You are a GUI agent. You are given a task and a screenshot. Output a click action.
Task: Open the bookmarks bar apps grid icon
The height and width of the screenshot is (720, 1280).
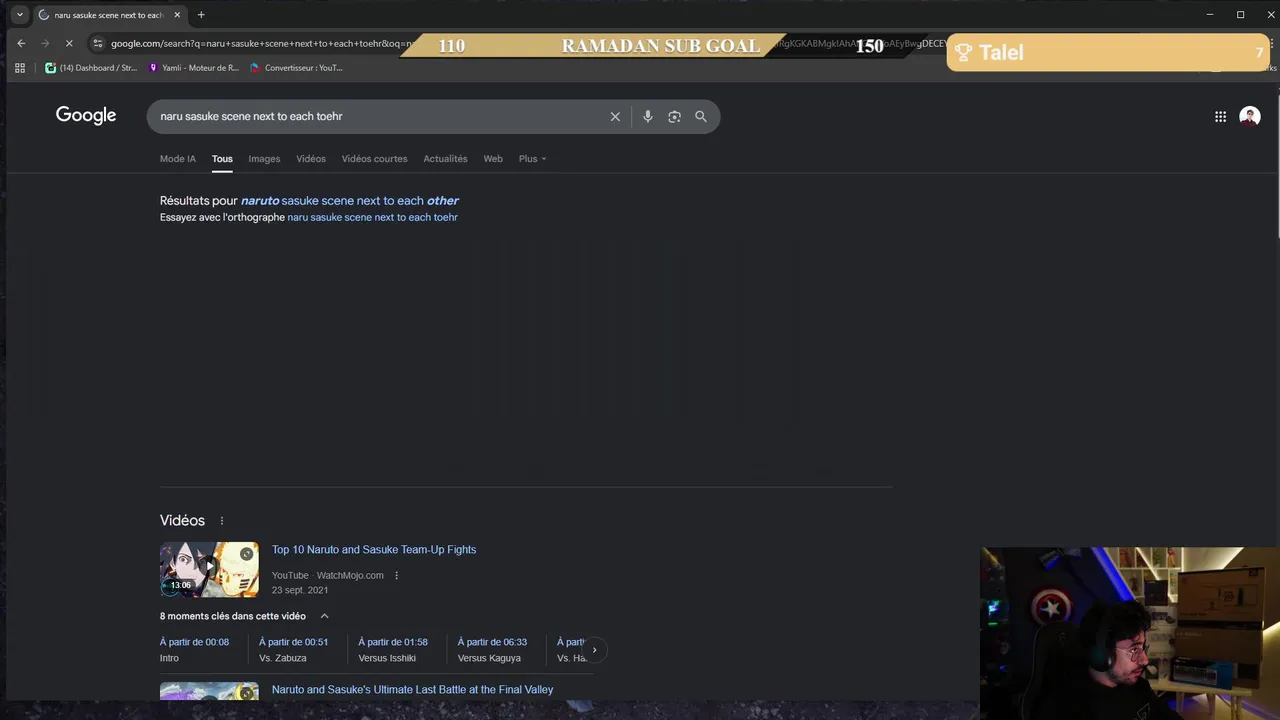20,68
